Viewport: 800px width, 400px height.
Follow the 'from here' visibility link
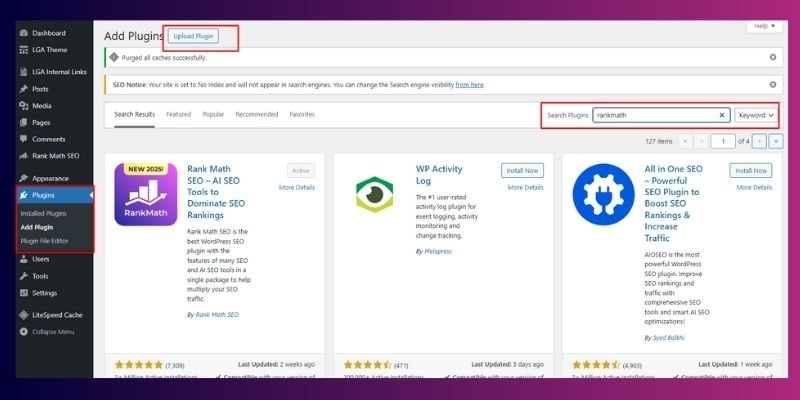(x=469, y=85)
